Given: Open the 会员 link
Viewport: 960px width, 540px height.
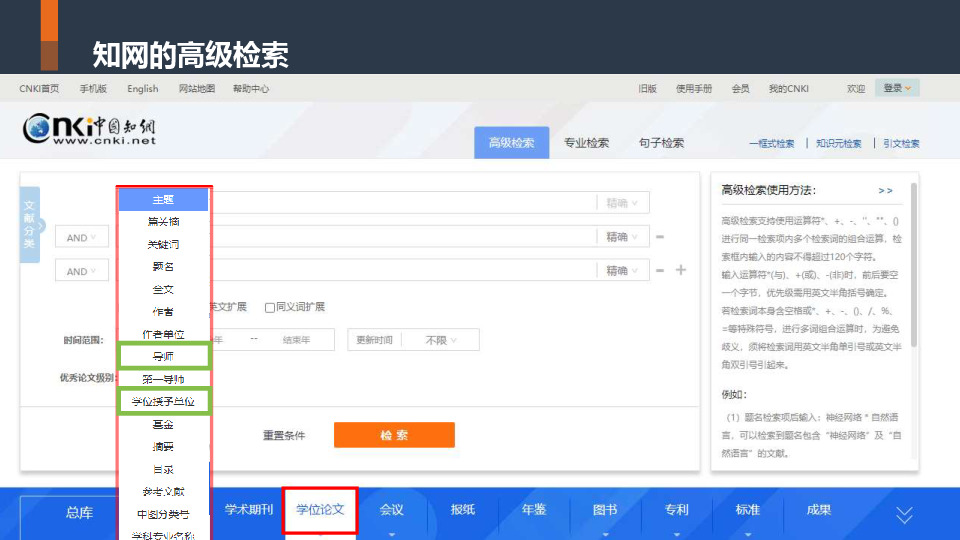Looking at the screenshot, I should (740, 89).
